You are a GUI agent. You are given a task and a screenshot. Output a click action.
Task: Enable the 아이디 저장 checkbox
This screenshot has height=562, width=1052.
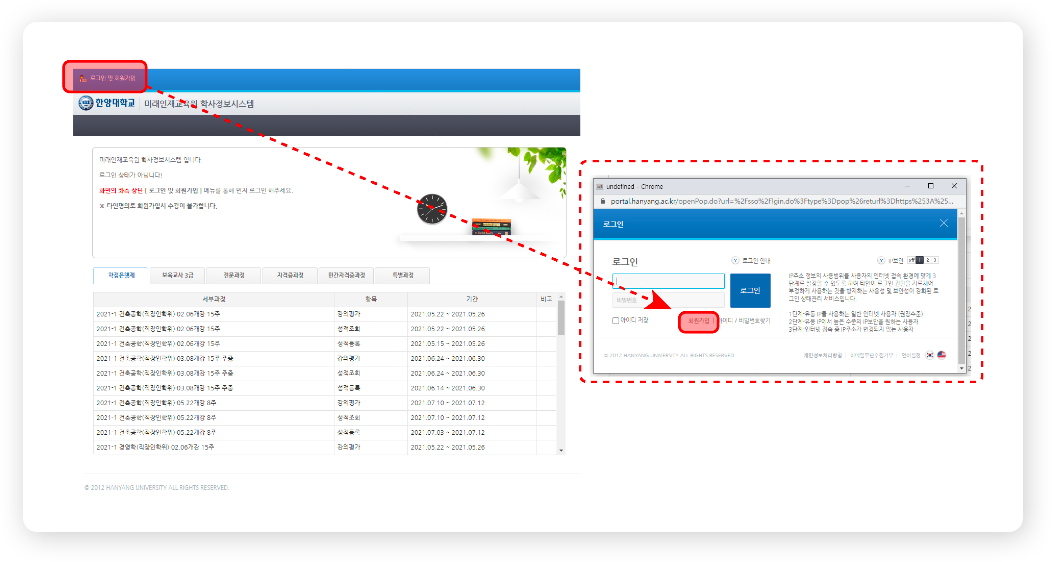tap(616, 321)
